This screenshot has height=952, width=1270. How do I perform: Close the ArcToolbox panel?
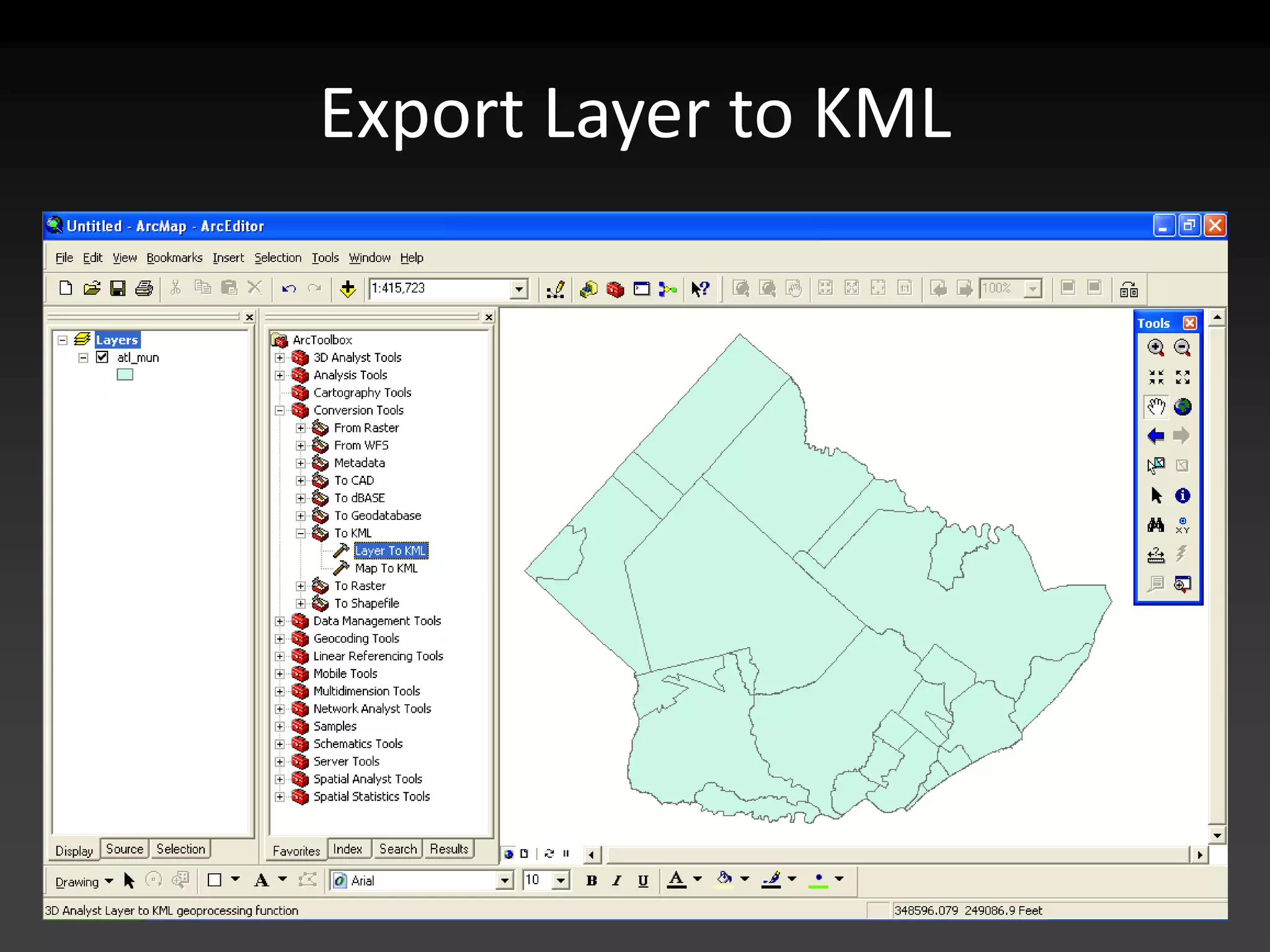coord(489,317)
